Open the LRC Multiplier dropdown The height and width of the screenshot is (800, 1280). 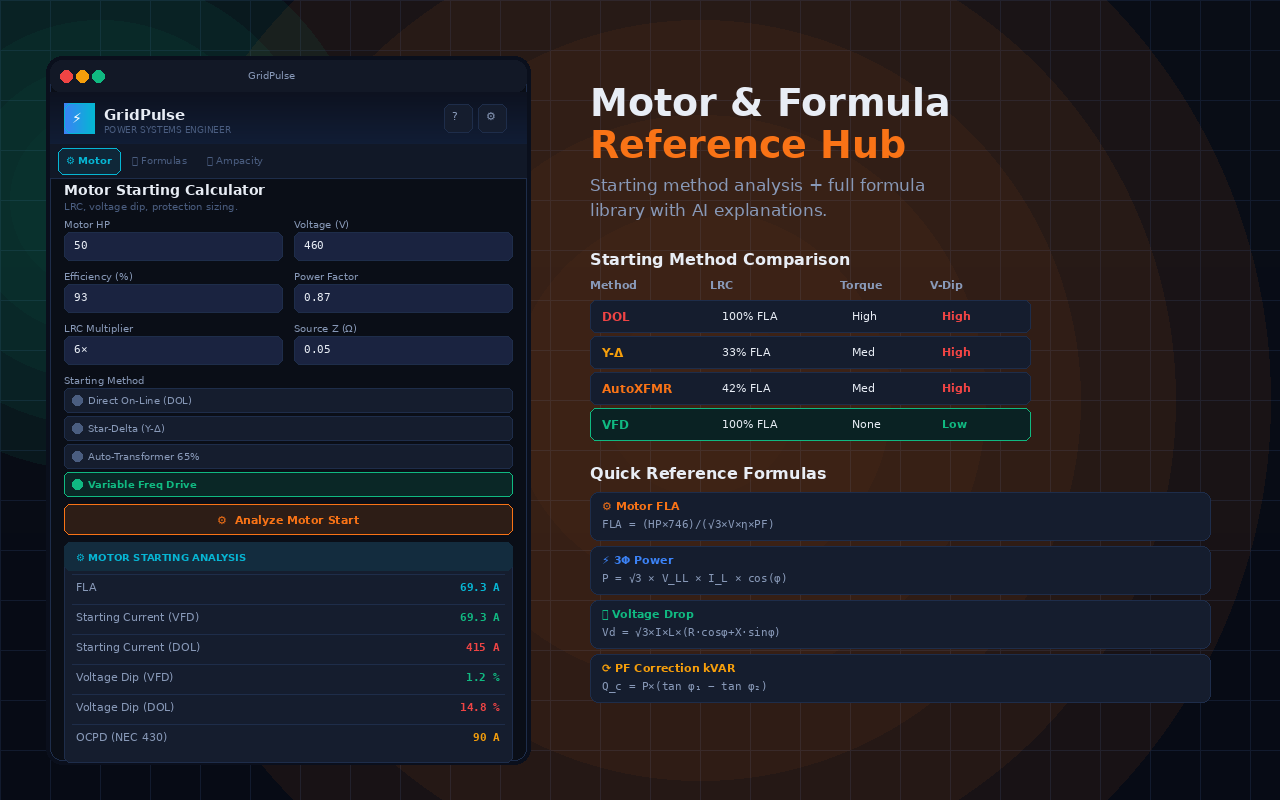click(x=173, y=350)
